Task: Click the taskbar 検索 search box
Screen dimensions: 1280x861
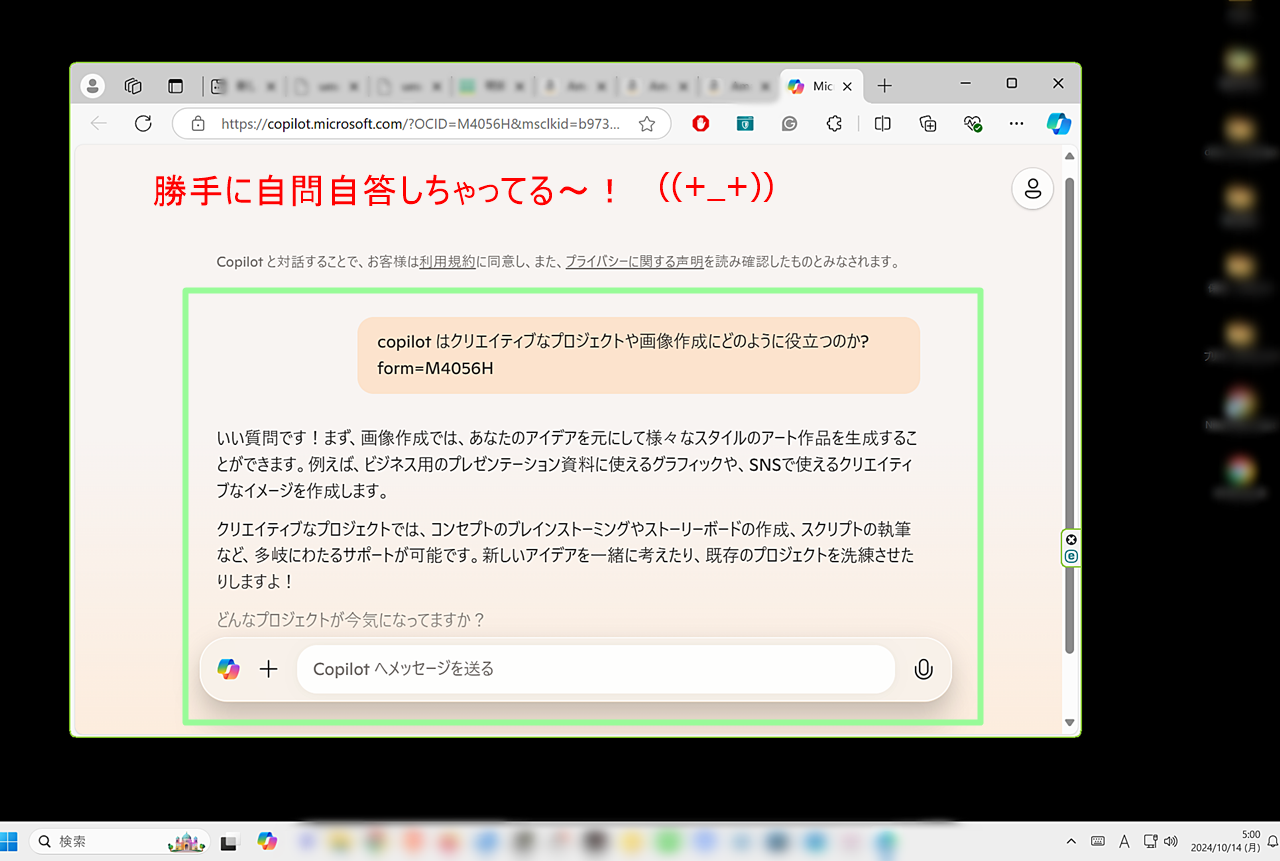Action: click(x=119, y=842)
